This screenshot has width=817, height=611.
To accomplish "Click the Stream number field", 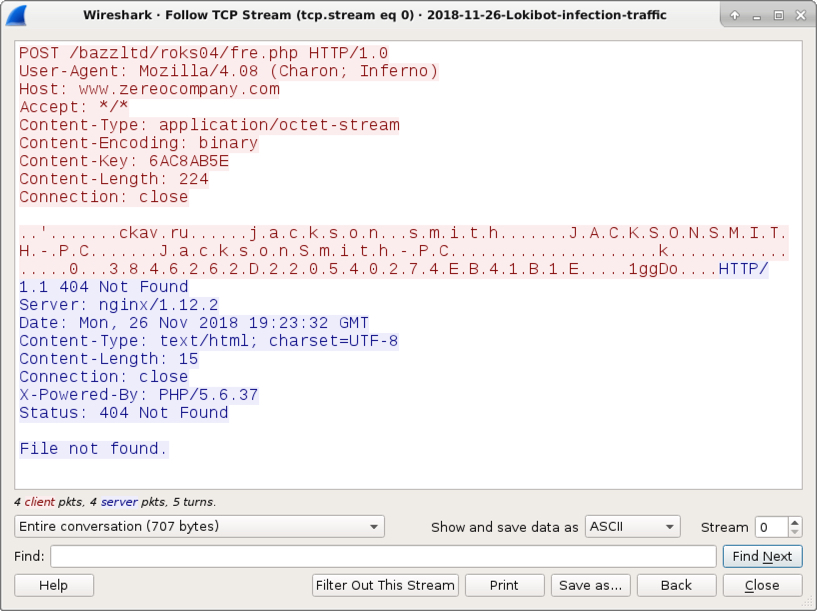I will point(772,527).
